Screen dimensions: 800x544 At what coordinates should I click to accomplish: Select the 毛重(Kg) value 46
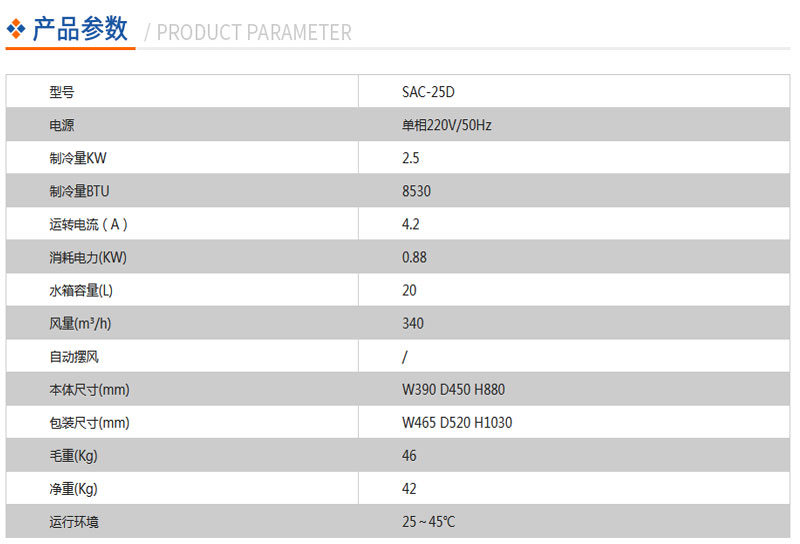409,456
